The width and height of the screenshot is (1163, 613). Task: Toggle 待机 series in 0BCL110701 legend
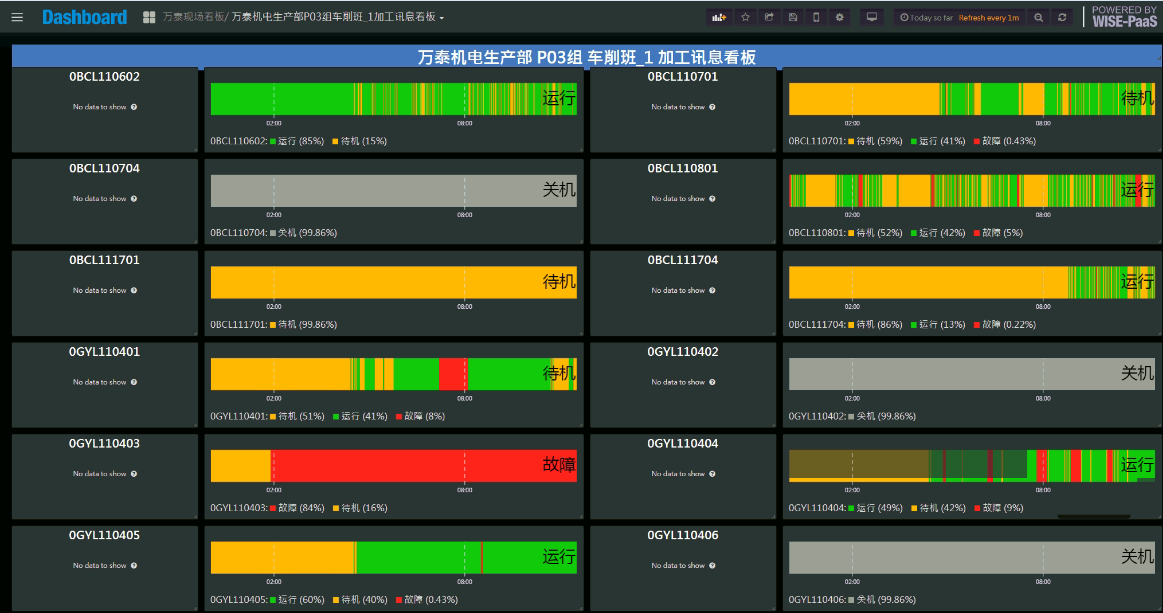(x=872, y=141)
